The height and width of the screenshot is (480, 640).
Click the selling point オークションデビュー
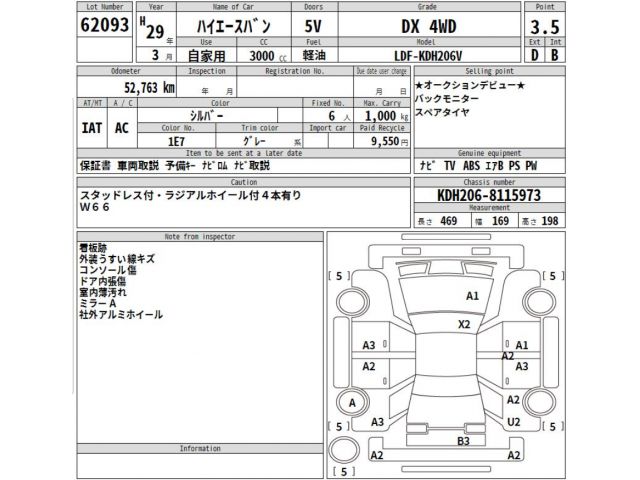click(x=470, y=85)
